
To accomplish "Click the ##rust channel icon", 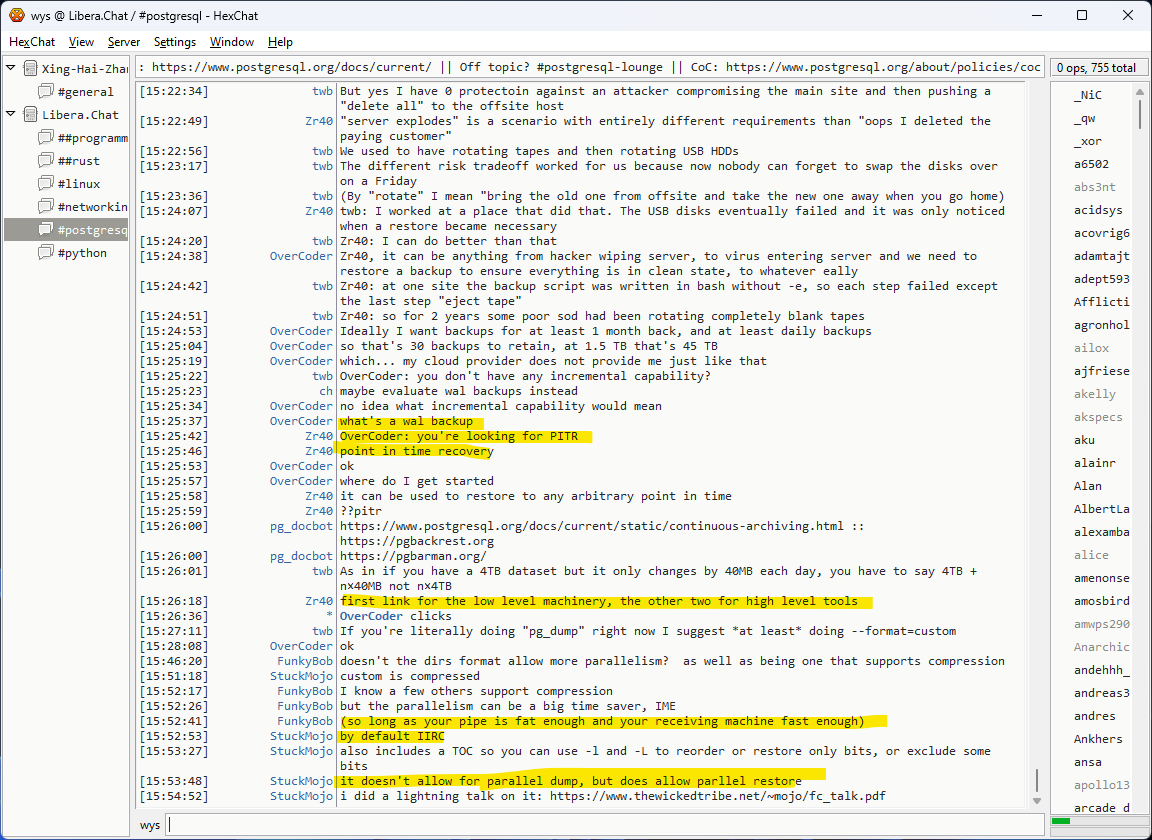I will click(x=46, y=161).
